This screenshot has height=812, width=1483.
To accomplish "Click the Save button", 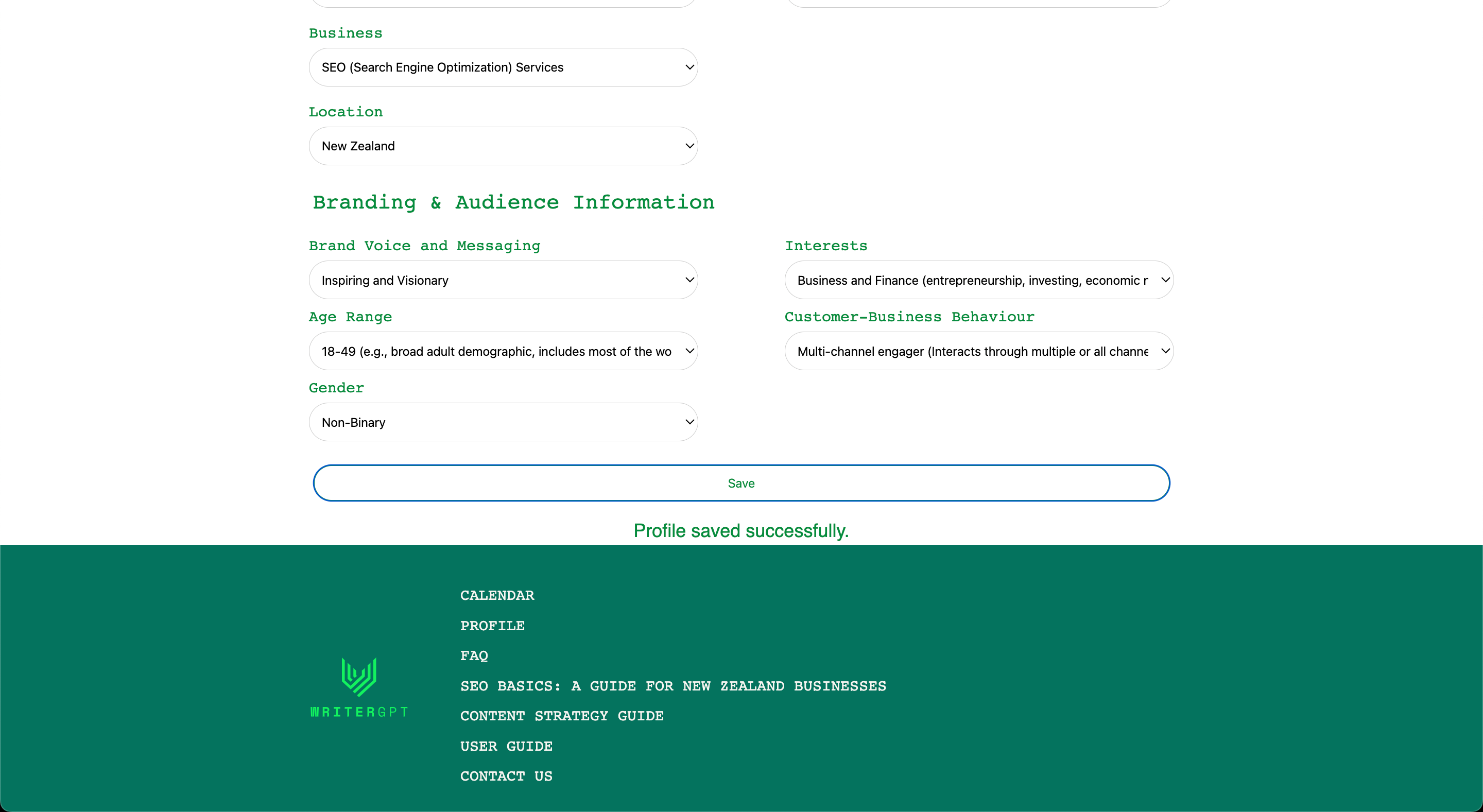I will tap(741, 483).
